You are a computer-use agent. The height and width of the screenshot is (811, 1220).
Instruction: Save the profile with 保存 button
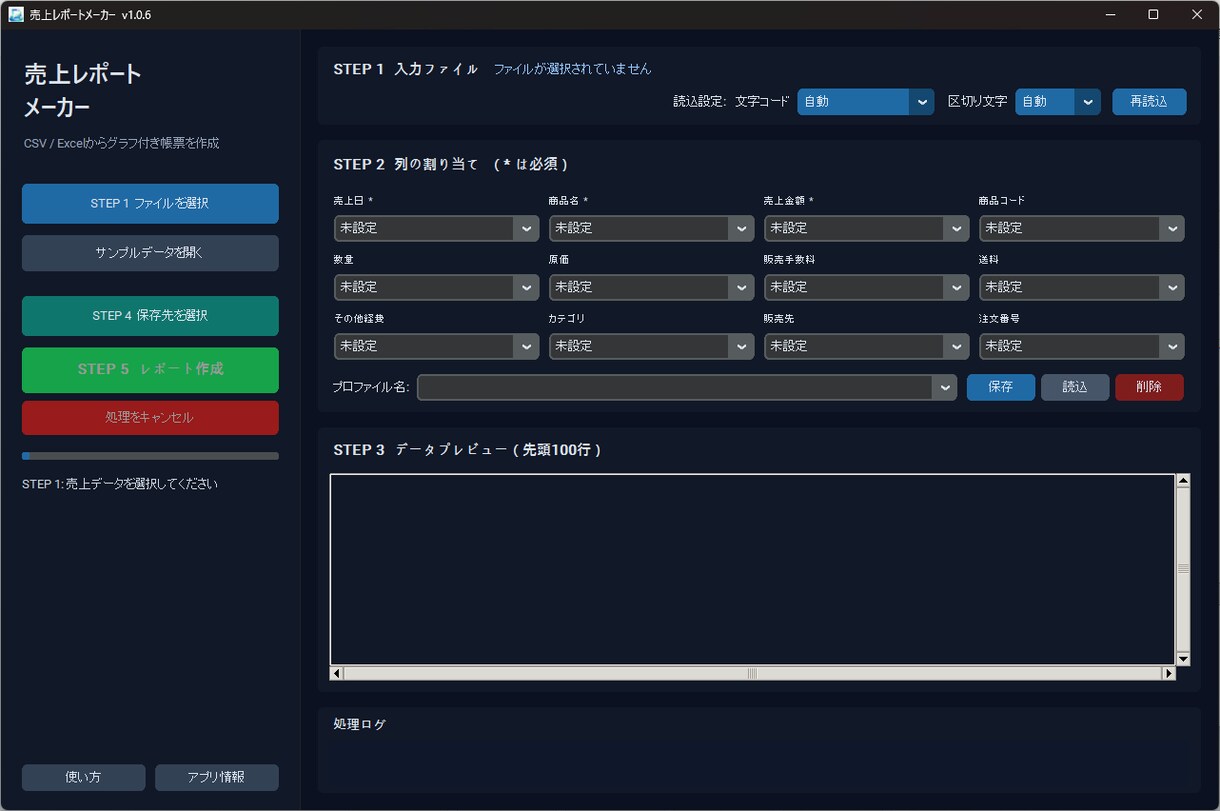[x=1000, y=387]
